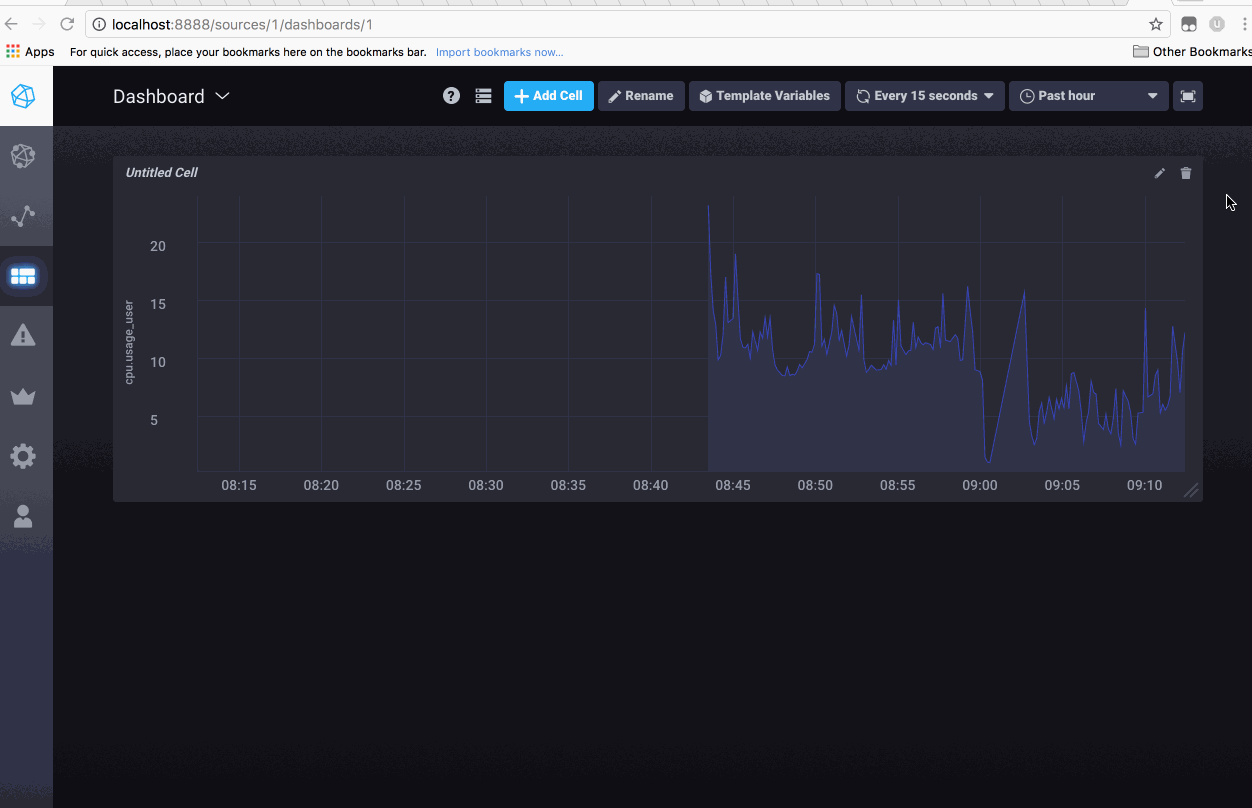1252x808 pixels.
Task: Open the user profile icon
Action: (26, 516)
